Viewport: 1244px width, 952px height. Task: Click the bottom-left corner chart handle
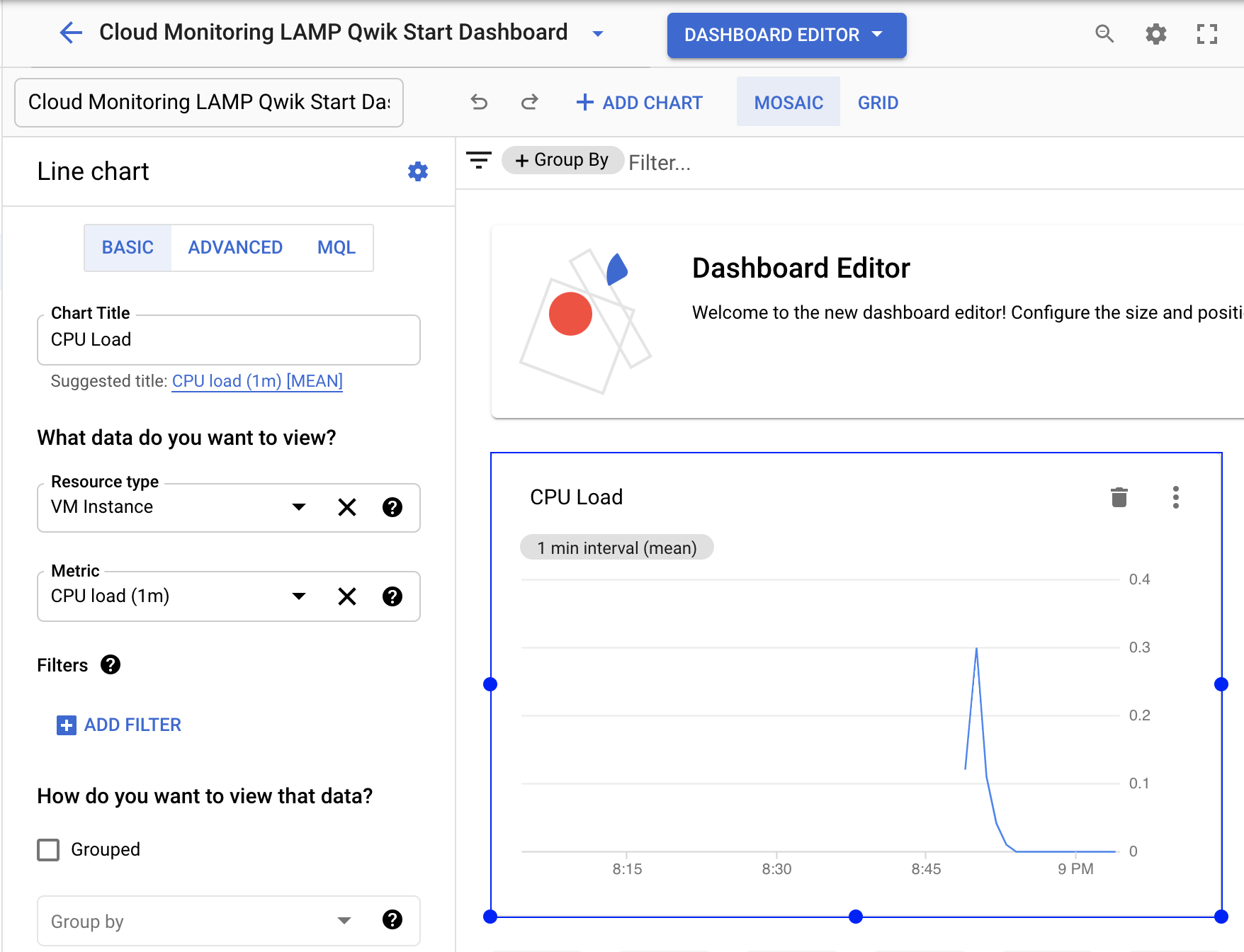490,917
